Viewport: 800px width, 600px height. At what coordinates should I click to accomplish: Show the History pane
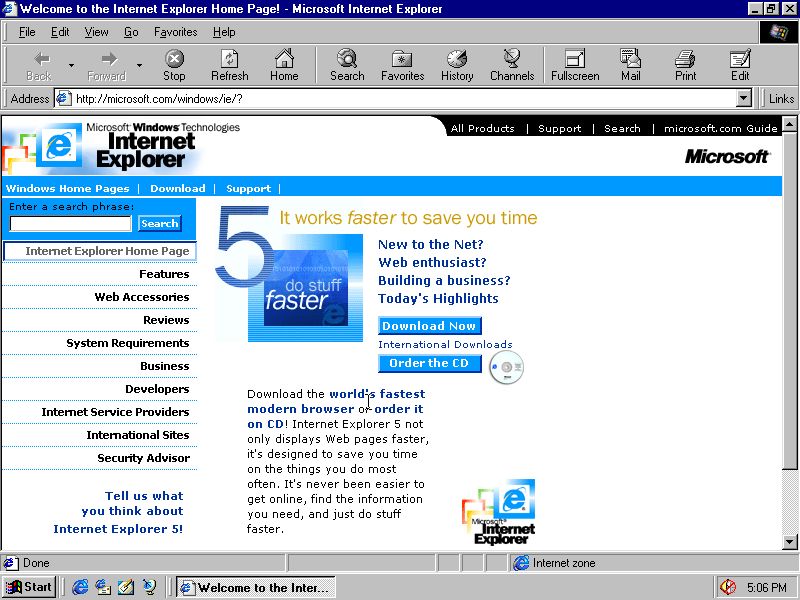pos(457,66)
